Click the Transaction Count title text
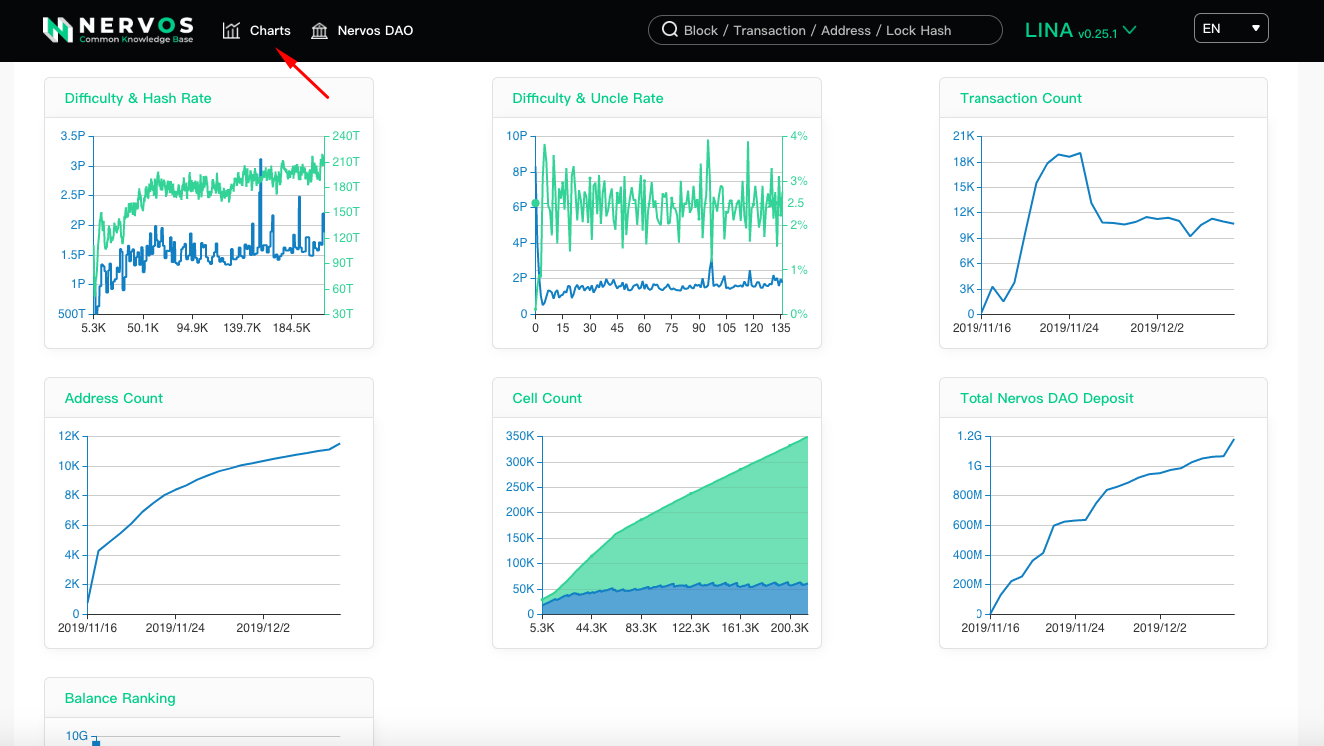The image size is (1324, 746). pos(1021,98)
